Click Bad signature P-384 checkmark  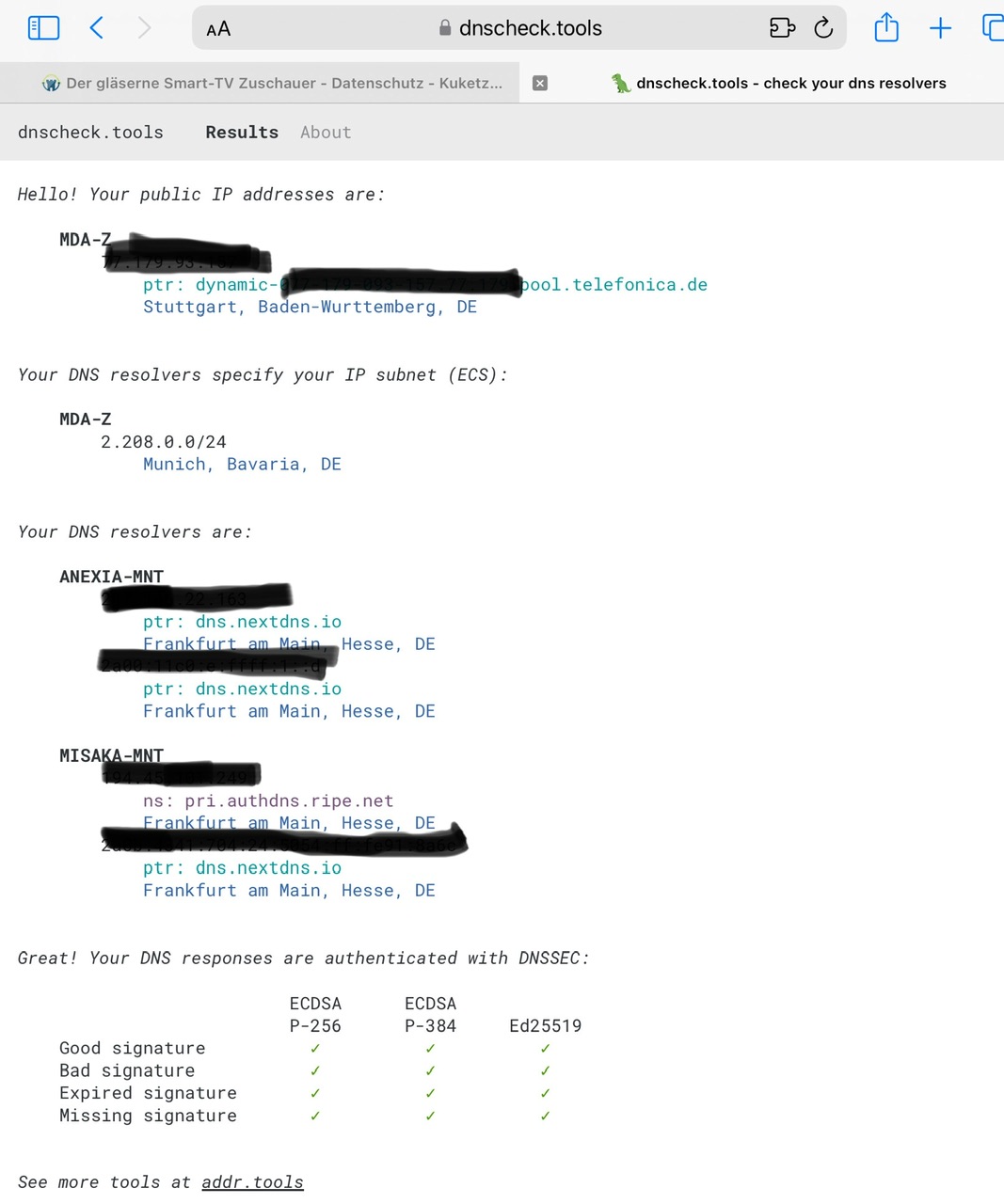click(430, 1070)
